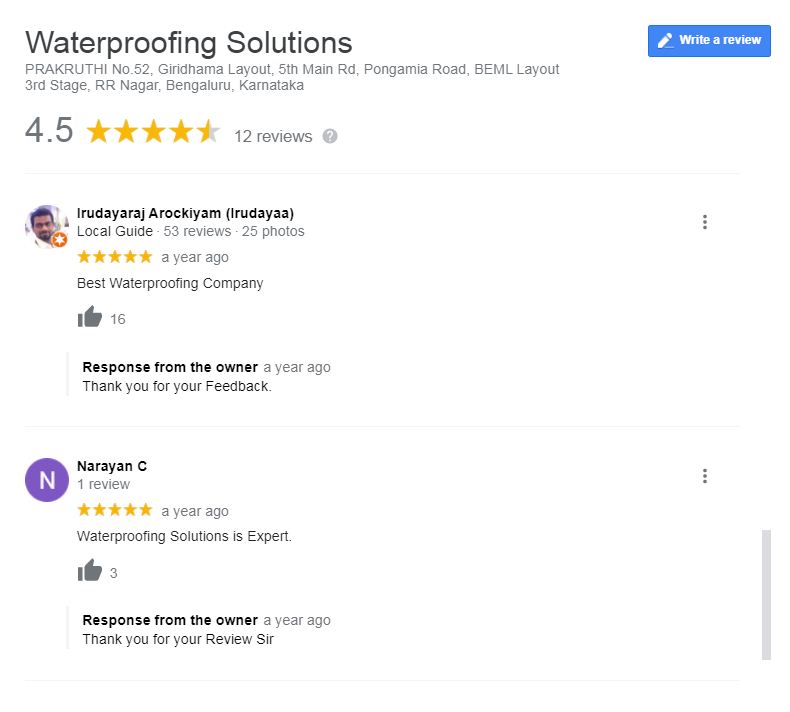Screen dimensions: 790x712
Task: Open three-dot menu on Irudayaraj's review
Action: [x=704, y=222]
